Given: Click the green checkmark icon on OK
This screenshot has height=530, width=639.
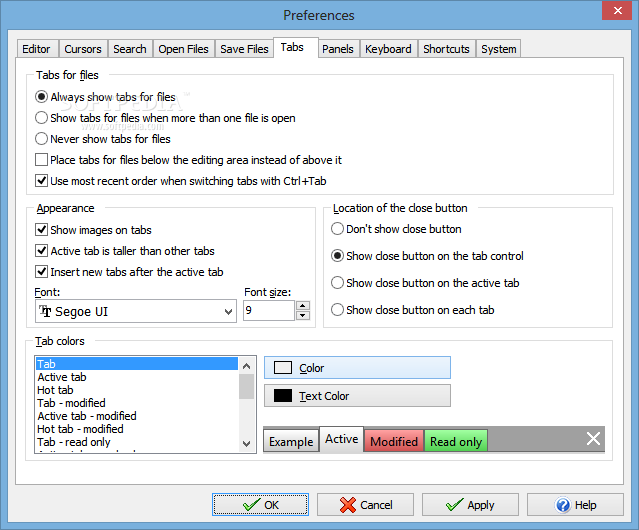Looking at the screenshot, I should (x=251, y=505).
